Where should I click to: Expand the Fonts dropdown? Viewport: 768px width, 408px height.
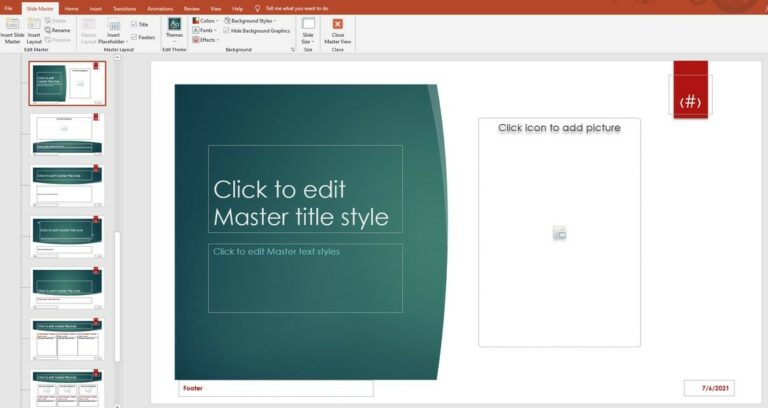click(x=204, y=30)
